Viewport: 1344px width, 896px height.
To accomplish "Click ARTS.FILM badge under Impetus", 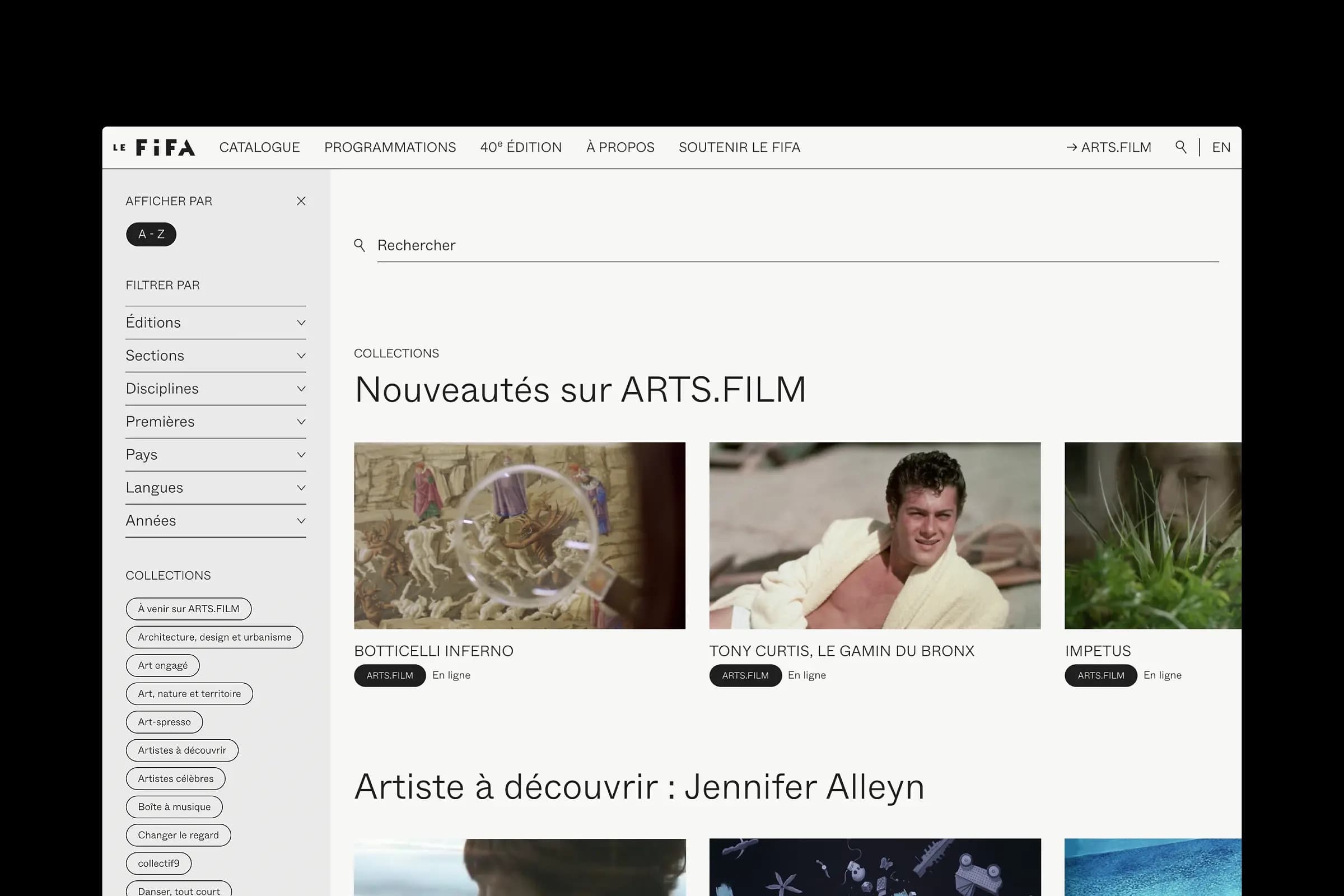I will 1100,675.
